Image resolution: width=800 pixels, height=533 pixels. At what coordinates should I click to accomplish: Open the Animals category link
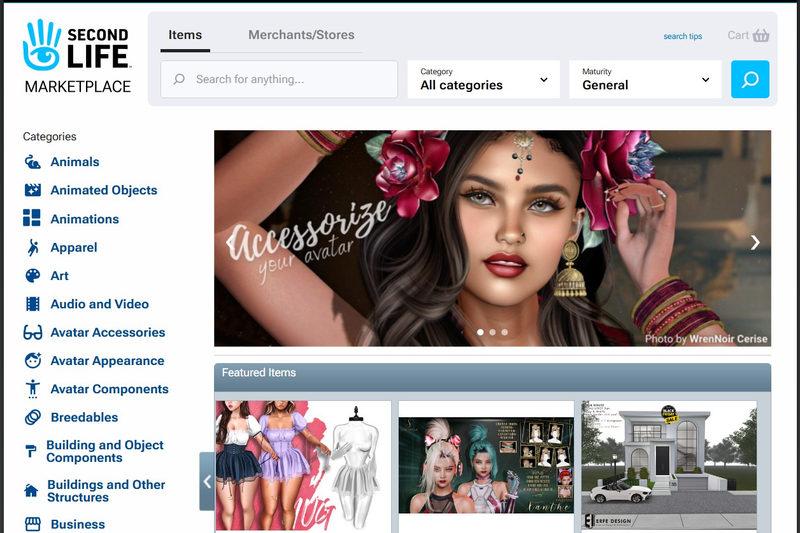(x=75, y=162)
